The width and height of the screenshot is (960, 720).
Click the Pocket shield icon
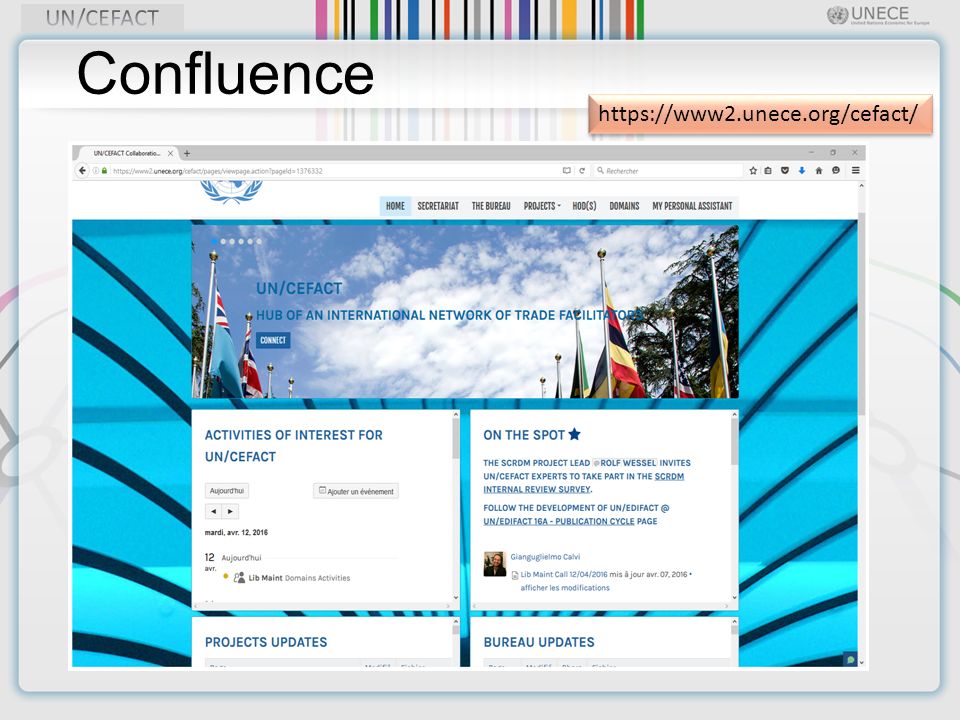coord(784,171)
